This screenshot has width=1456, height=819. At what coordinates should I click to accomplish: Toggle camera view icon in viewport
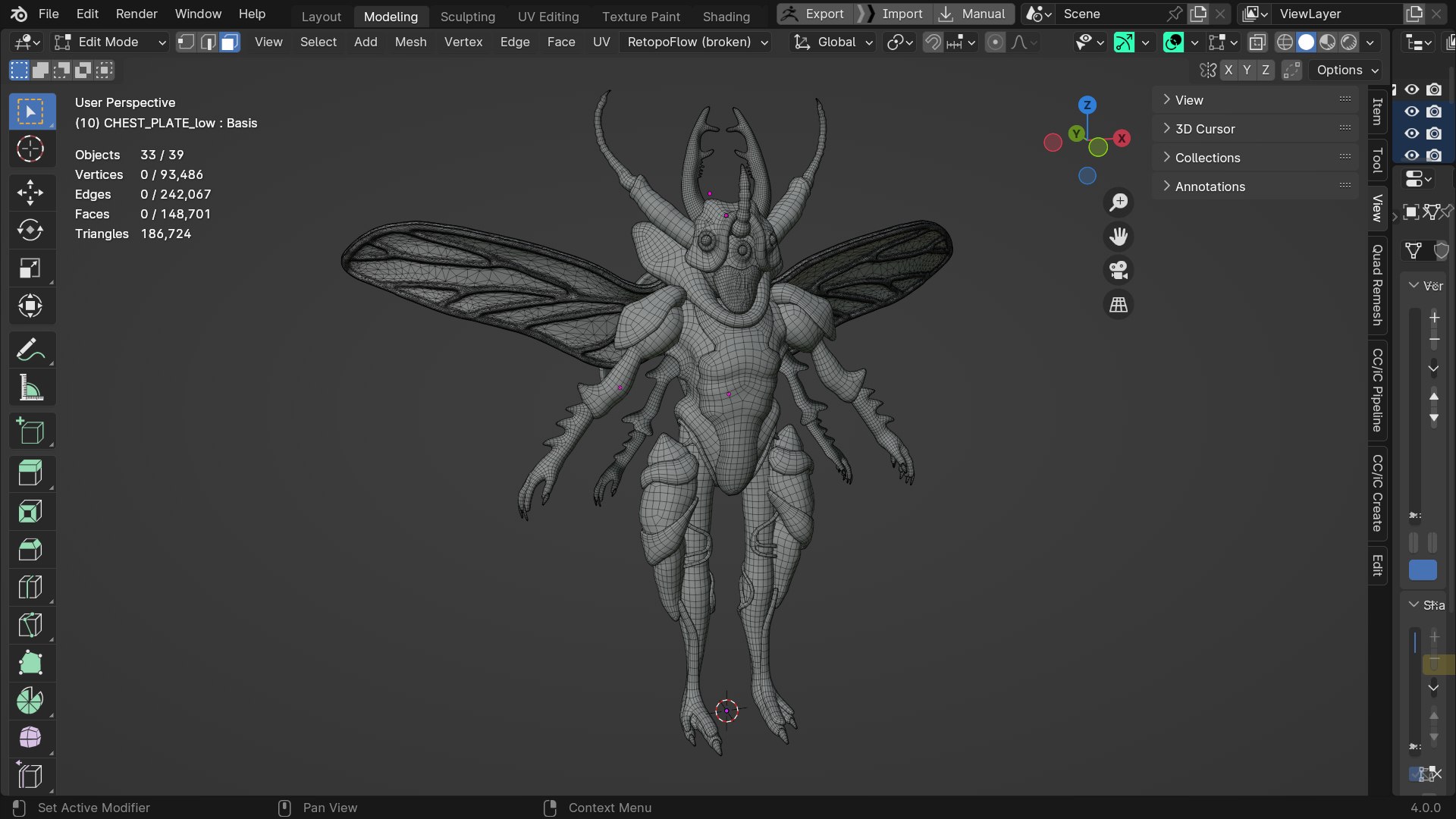pos(1119,271)
